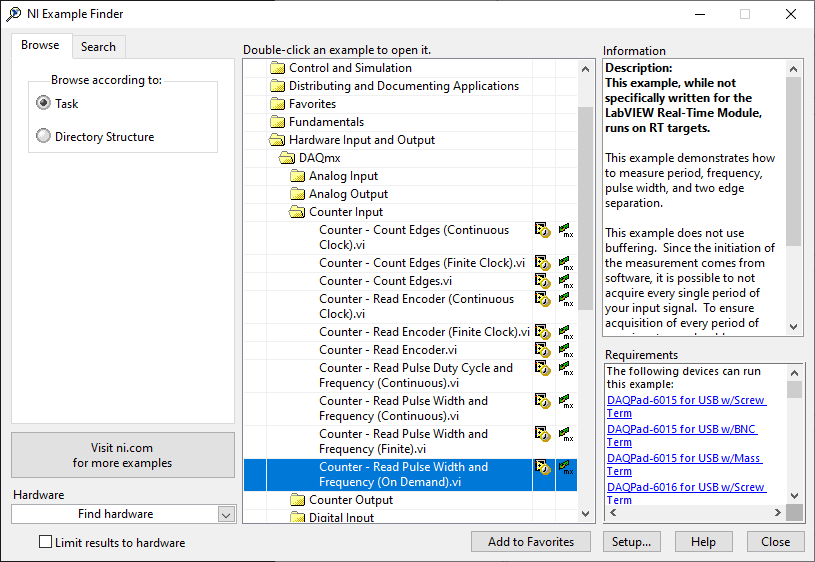Enable Limit results to hardware checkbox
Viewport: 815px width, 562px height.
click(x=46, y=542)
